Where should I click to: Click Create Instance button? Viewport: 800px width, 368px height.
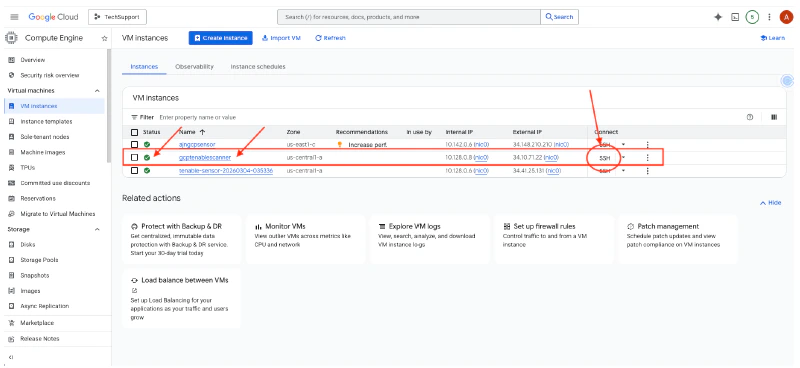(220, 38)
